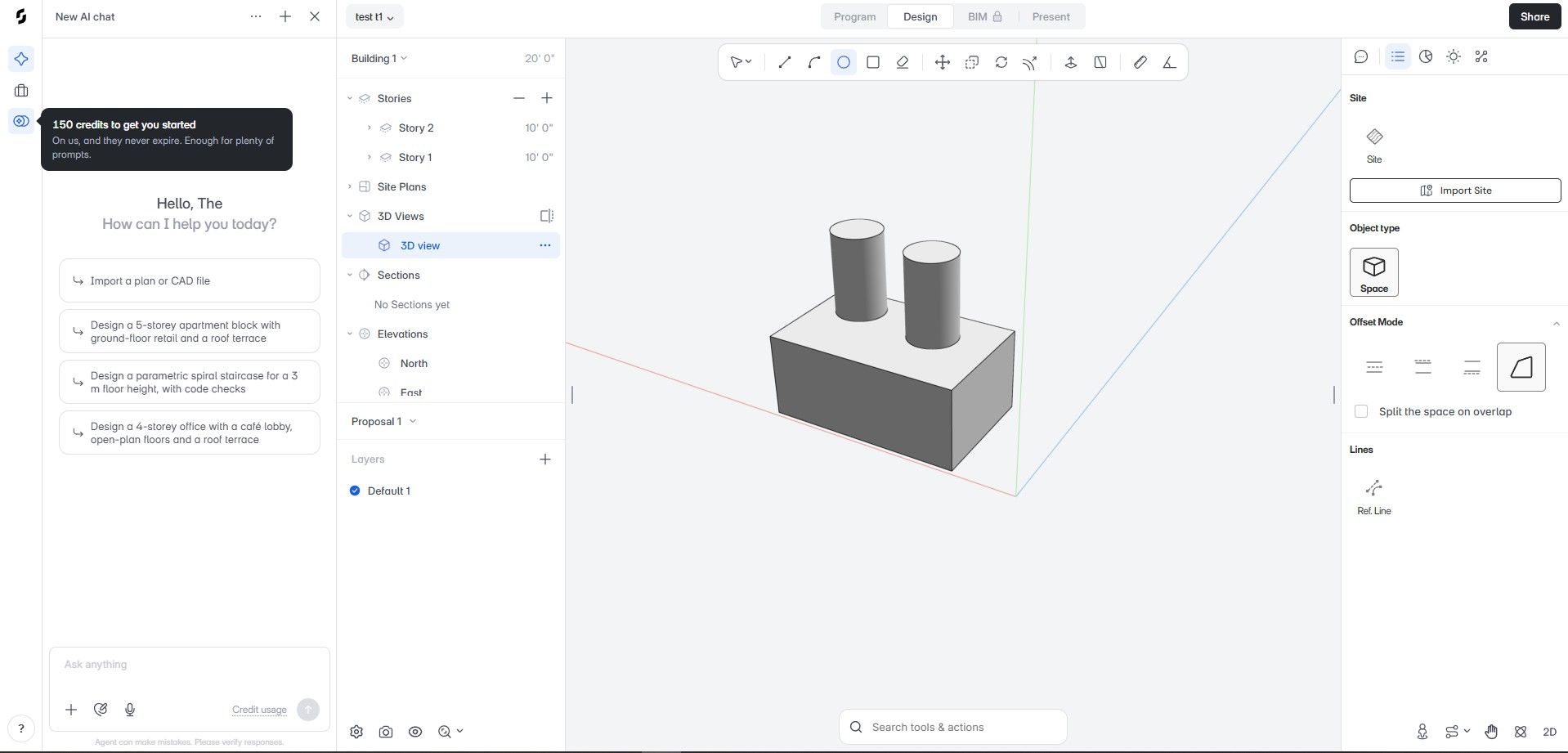Select the Arc drawing tool

pos(813,62)
